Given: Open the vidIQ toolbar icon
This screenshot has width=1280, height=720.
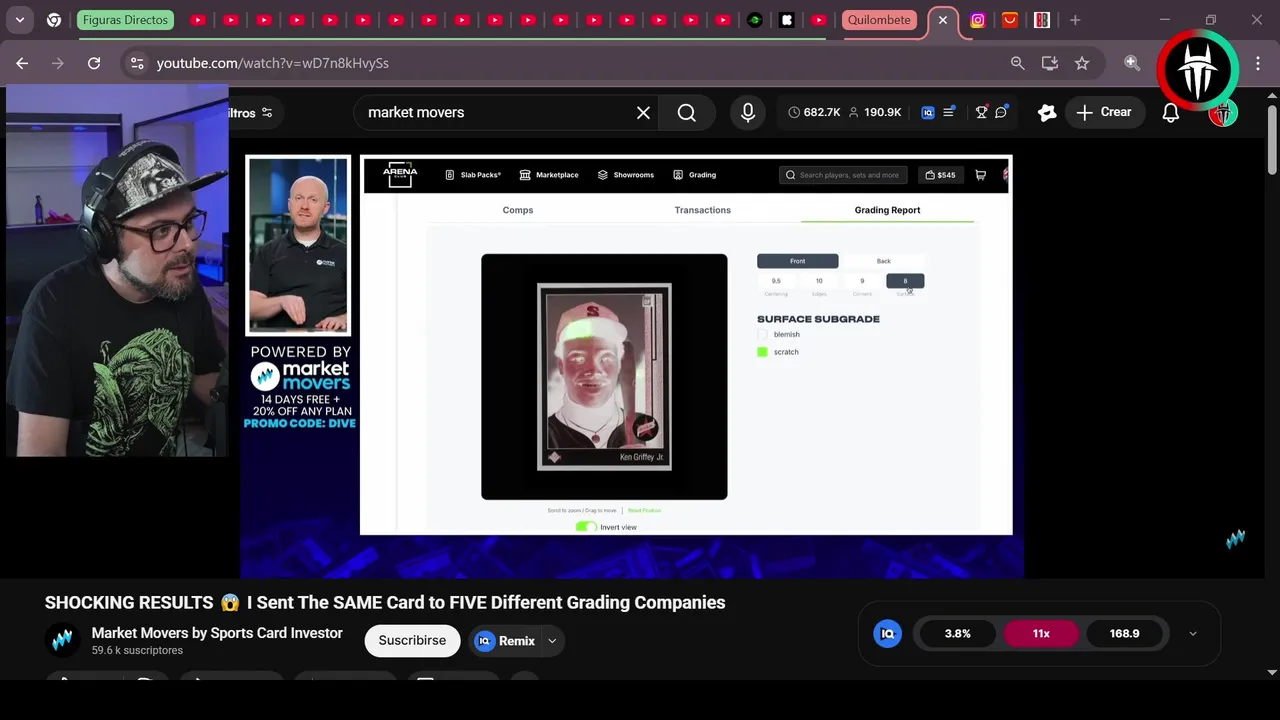Looking at the screenshot, I should point(928,113).
